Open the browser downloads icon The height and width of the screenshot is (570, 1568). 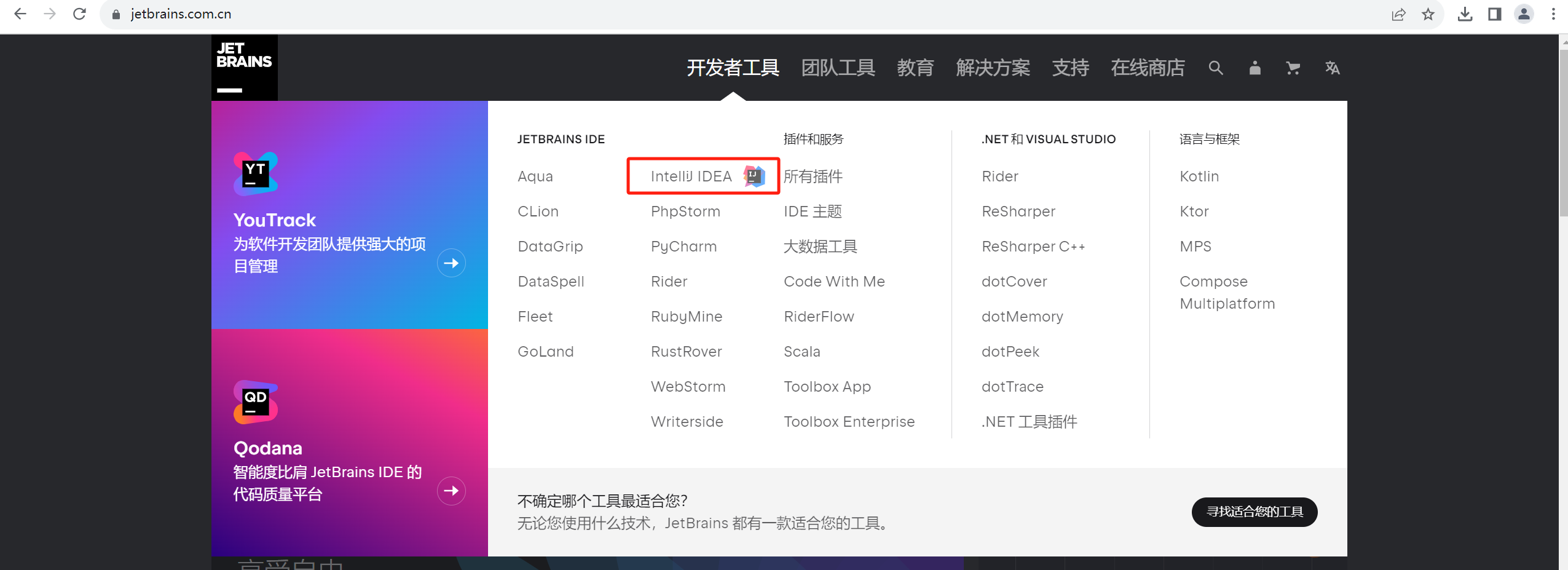[1465, 14]
